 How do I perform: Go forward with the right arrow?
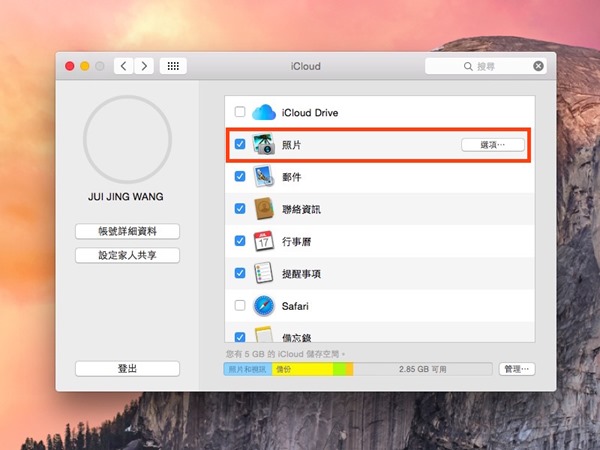point(144,66)
